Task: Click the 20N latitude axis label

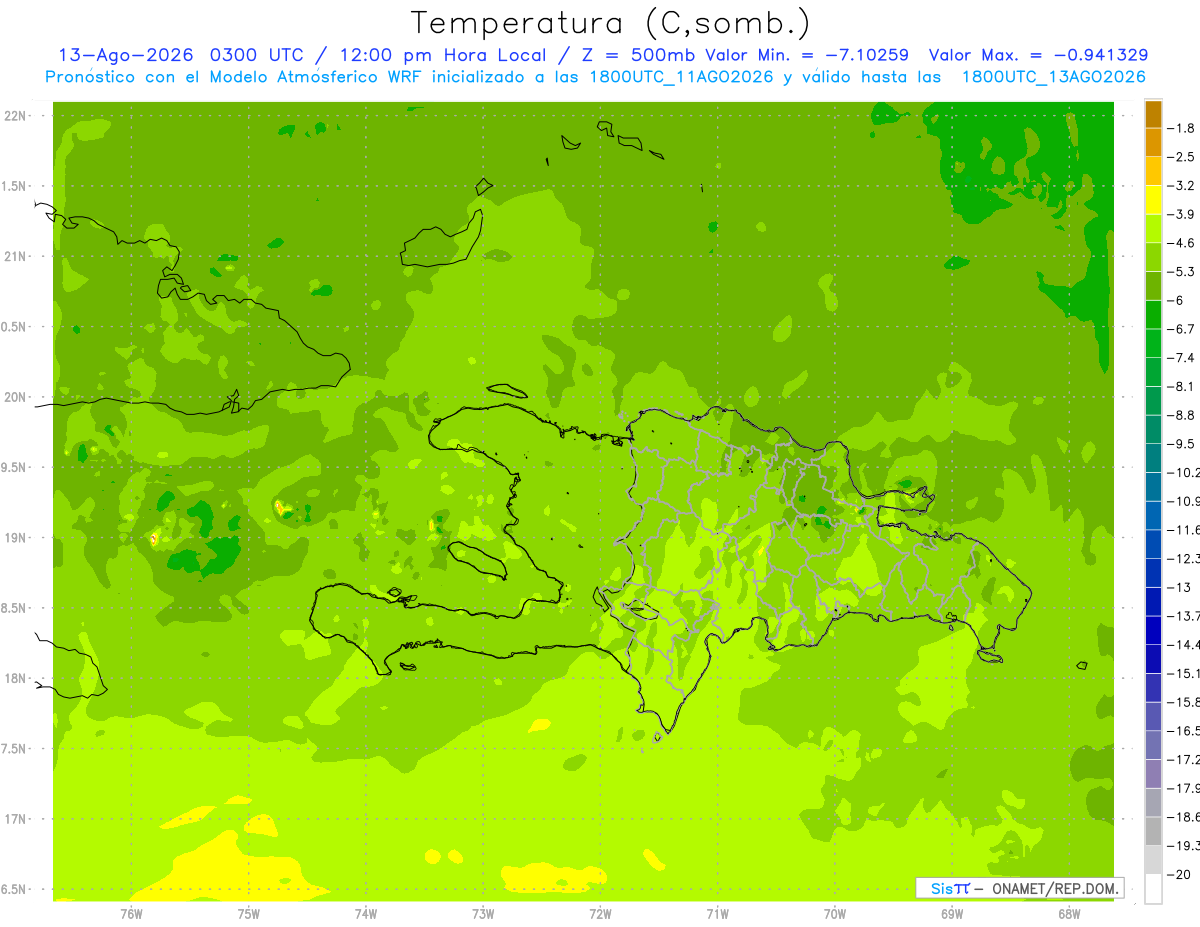Action: pyautogui.click(x=16, y=398)
